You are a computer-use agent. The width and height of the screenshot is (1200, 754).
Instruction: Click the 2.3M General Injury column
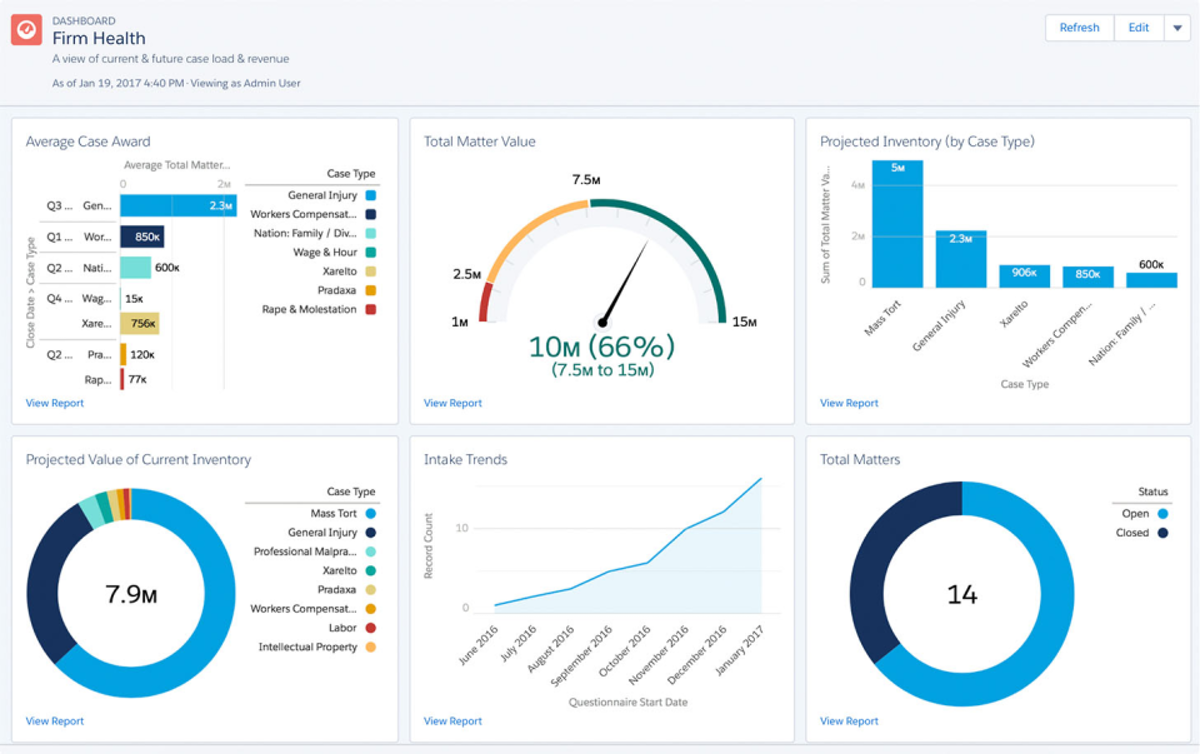pyautogui.click(x=961, y=259)
